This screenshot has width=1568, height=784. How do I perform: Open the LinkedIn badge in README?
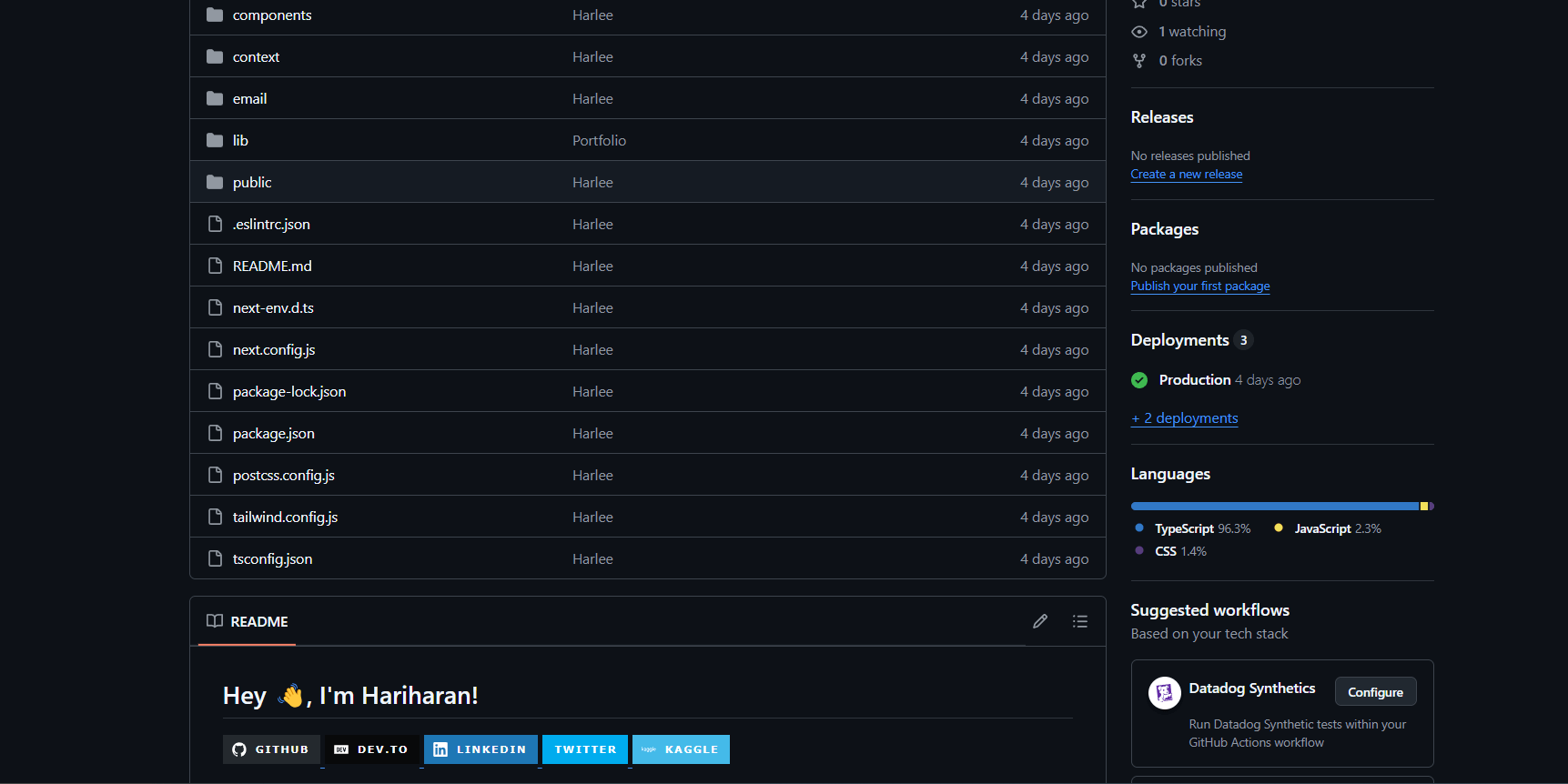coord(481,749)
